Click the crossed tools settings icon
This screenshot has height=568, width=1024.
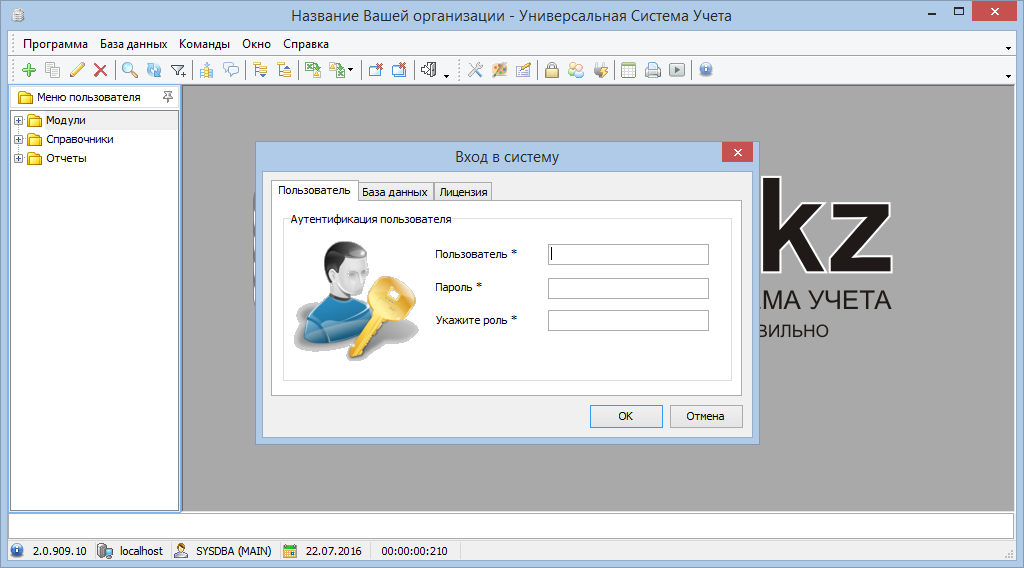point(475,70)
